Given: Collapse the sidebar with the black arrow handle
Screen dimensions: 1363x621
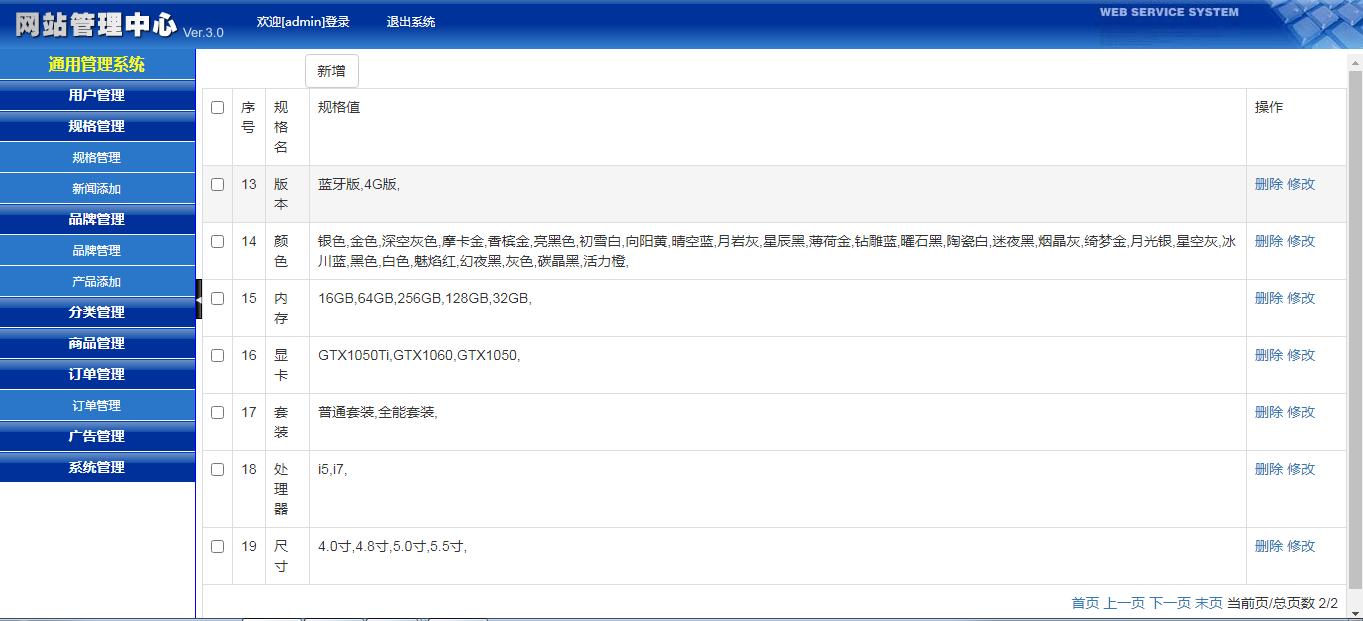Looking at the screenshot, I should point(199,299).
